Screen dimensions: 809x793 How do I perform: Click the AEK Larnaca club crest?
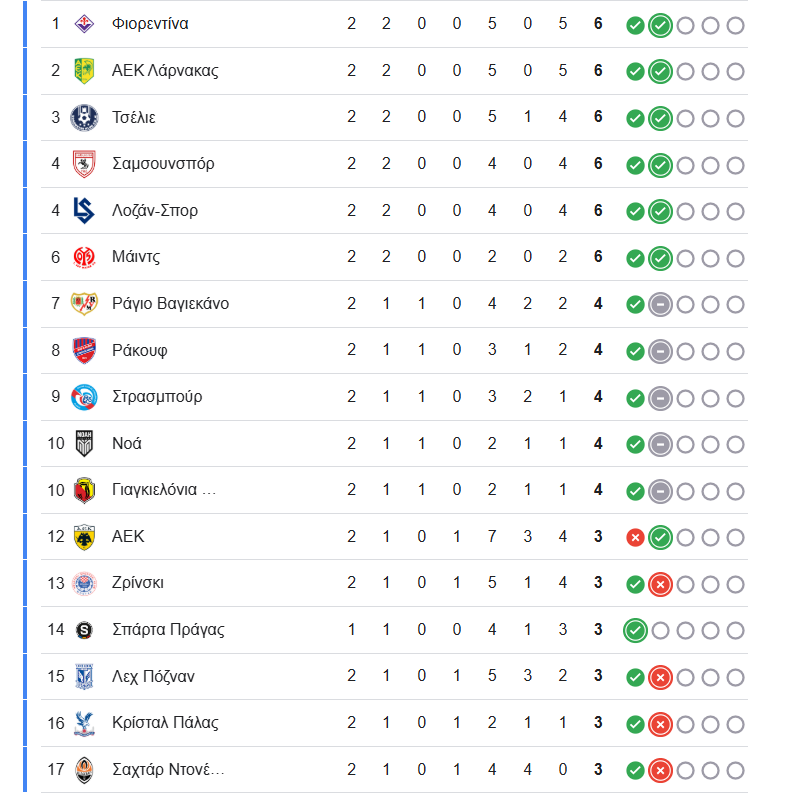point(84,71)
